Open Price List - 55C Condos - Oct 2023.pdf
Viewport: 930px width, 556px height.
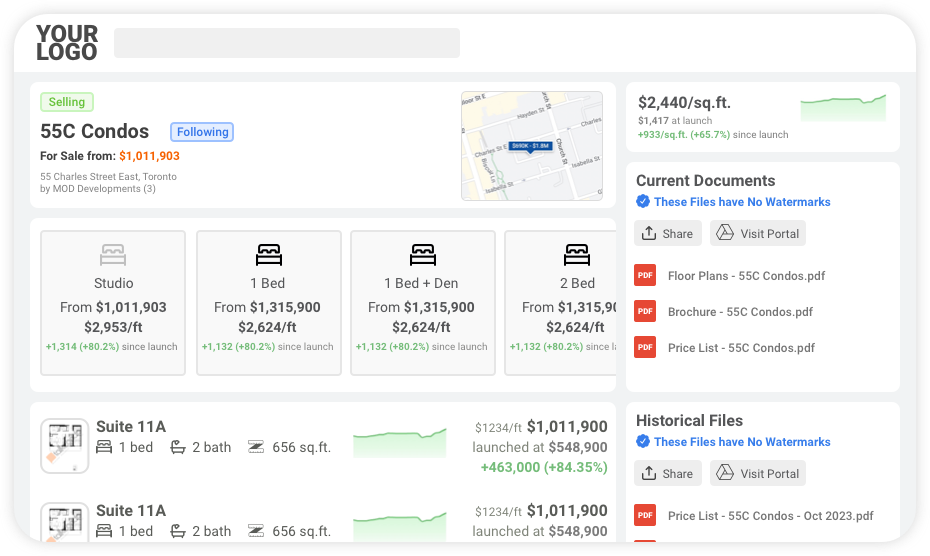click(770, 516)
